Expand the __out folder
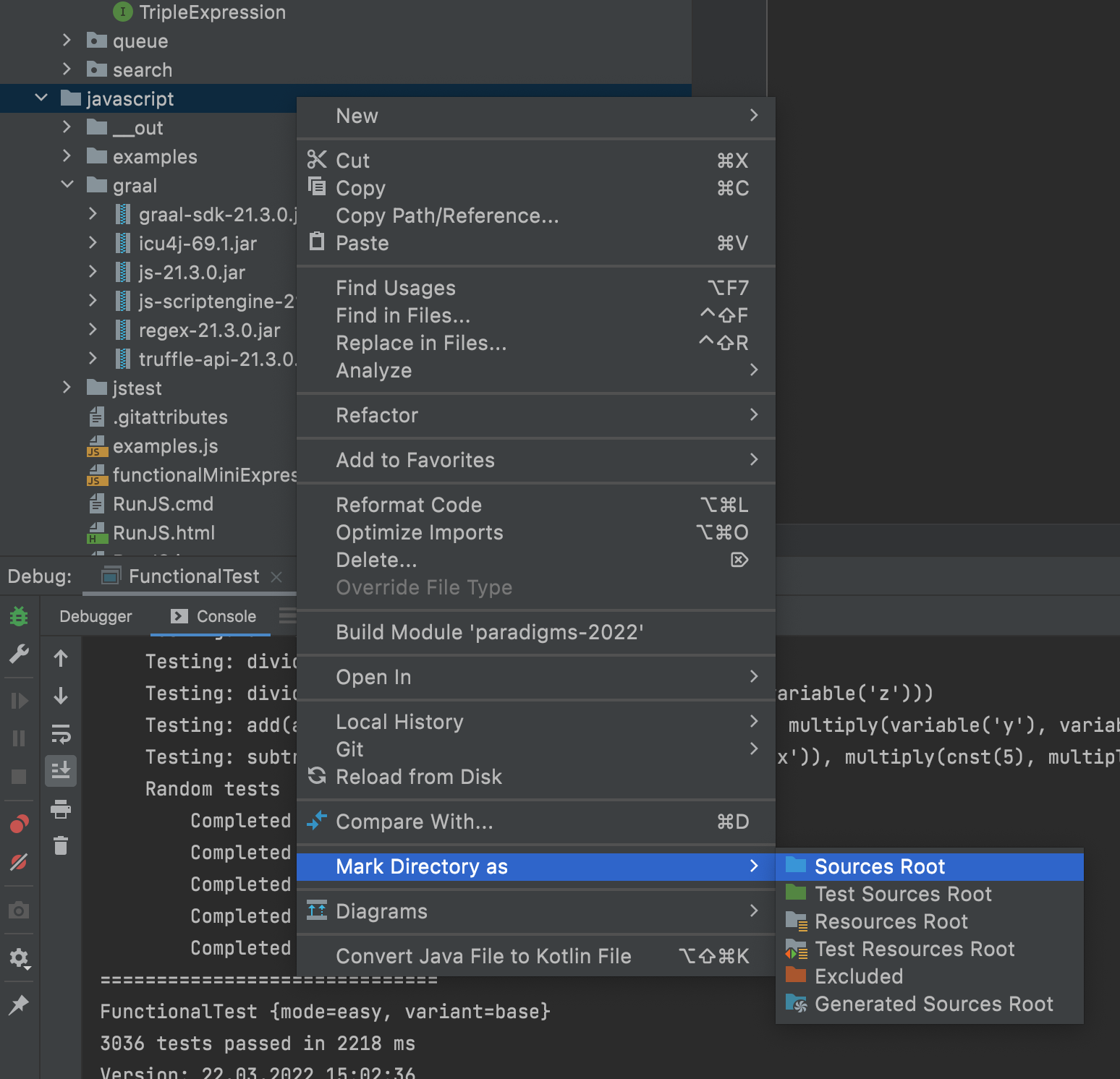1120x1079 pixels. click(67, 127)
